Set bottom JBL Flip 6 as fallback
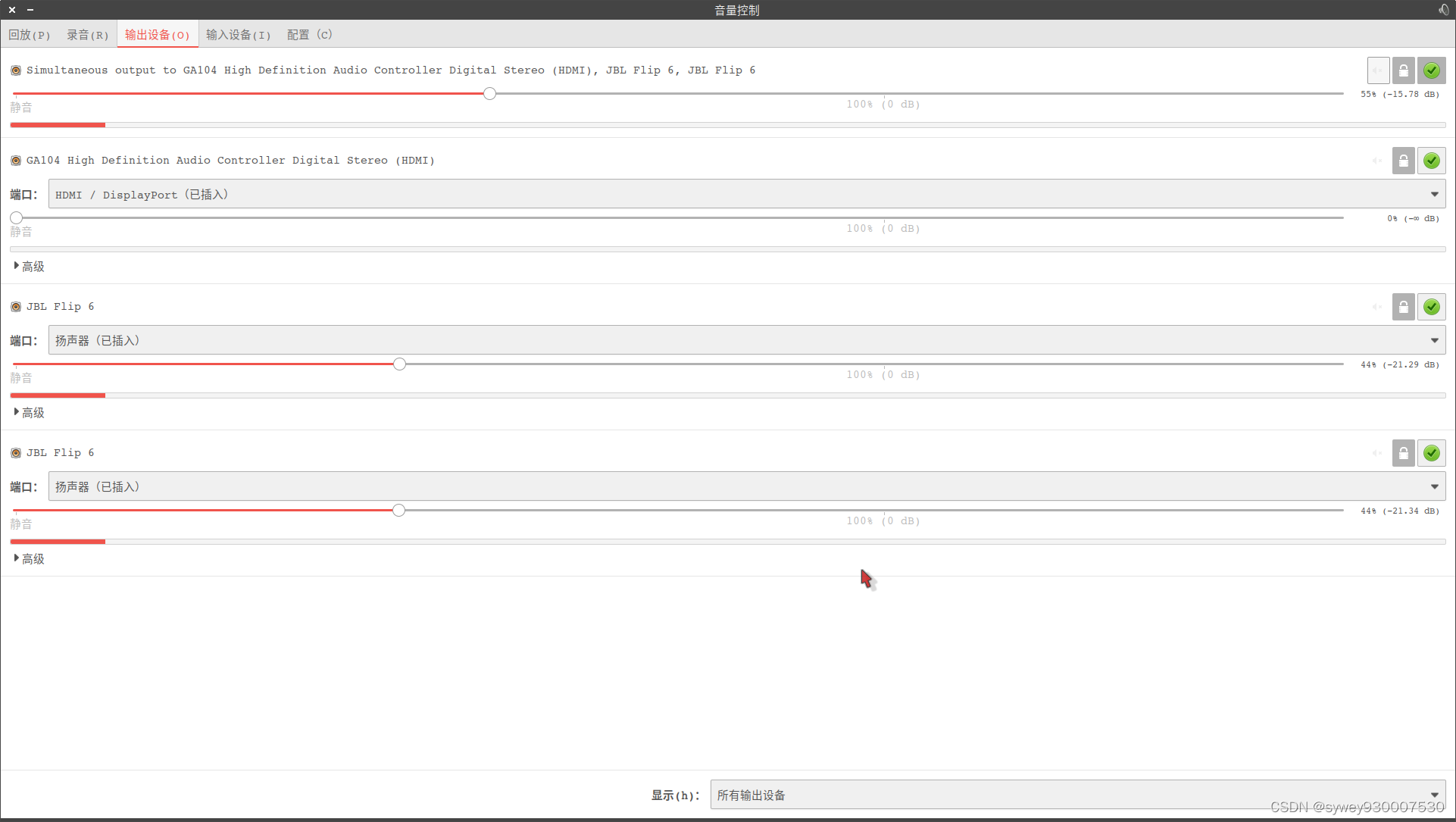The image size is (1456, 822). pyautogui.click(x=1431, y=453)
